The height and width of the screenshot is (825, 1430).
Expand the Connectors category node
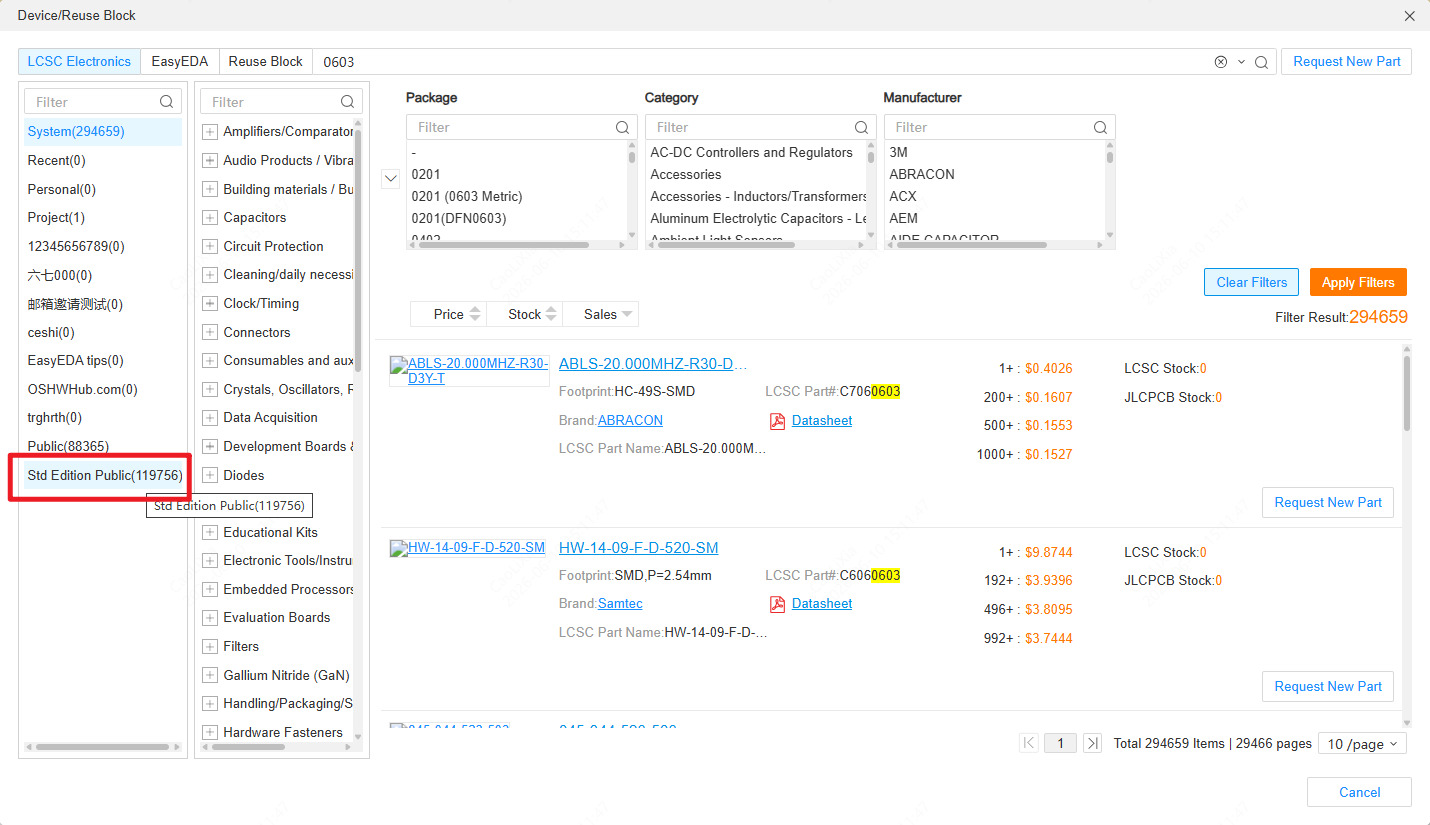tap(210, 332)
